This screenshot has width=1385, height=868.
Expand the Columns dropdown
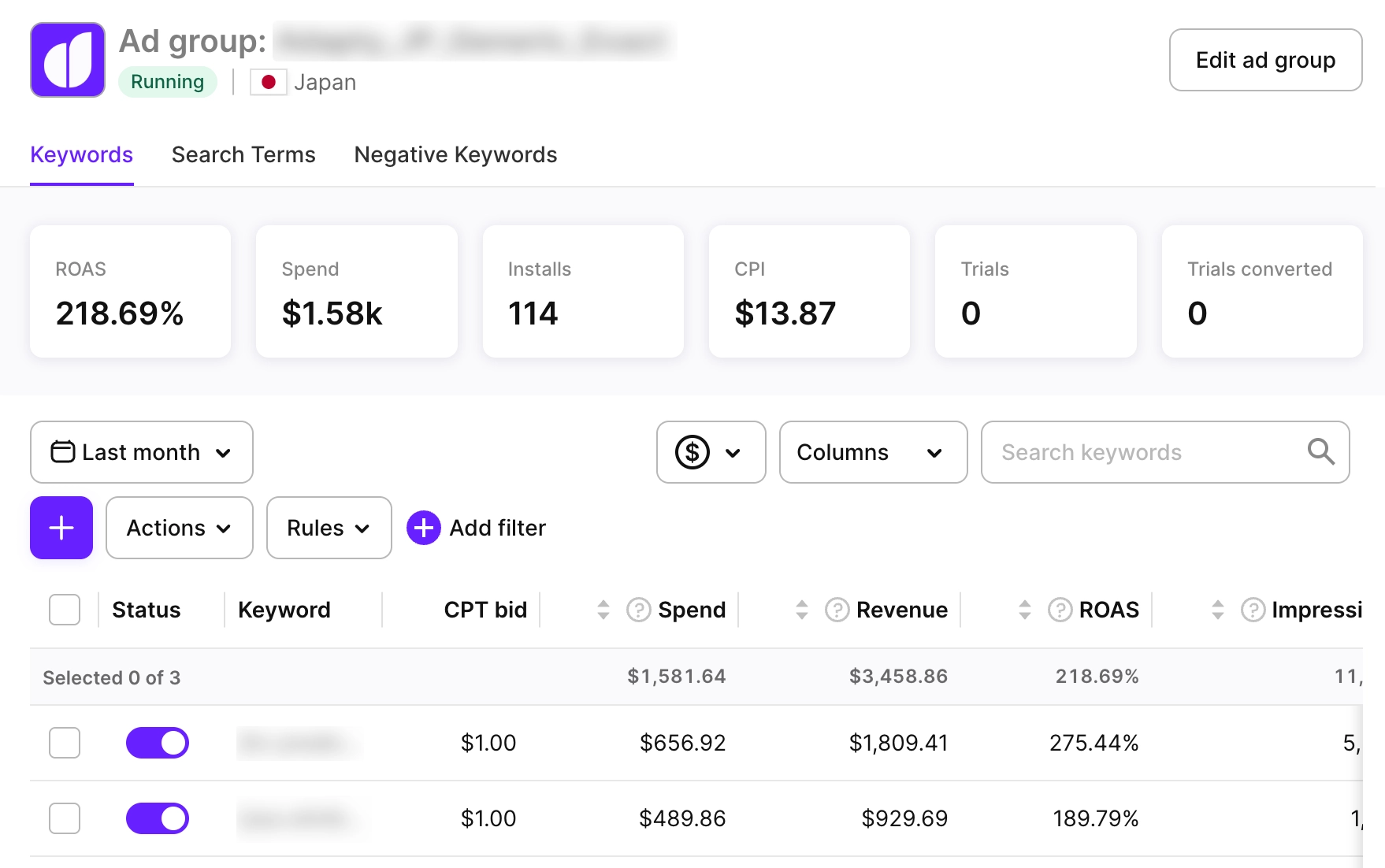[x=873, y=452]
